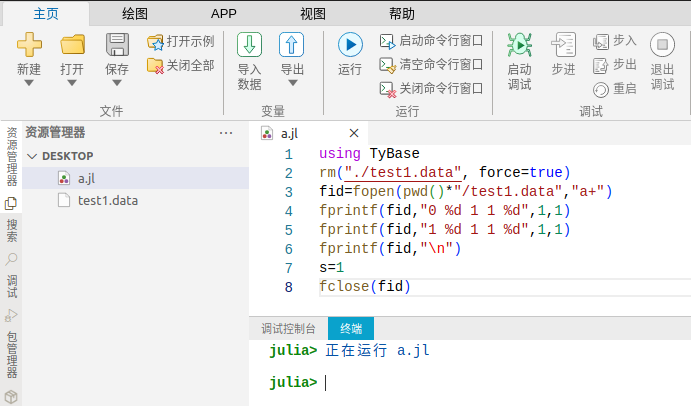Open the 视图 ribbon tab

coord(312,14)
